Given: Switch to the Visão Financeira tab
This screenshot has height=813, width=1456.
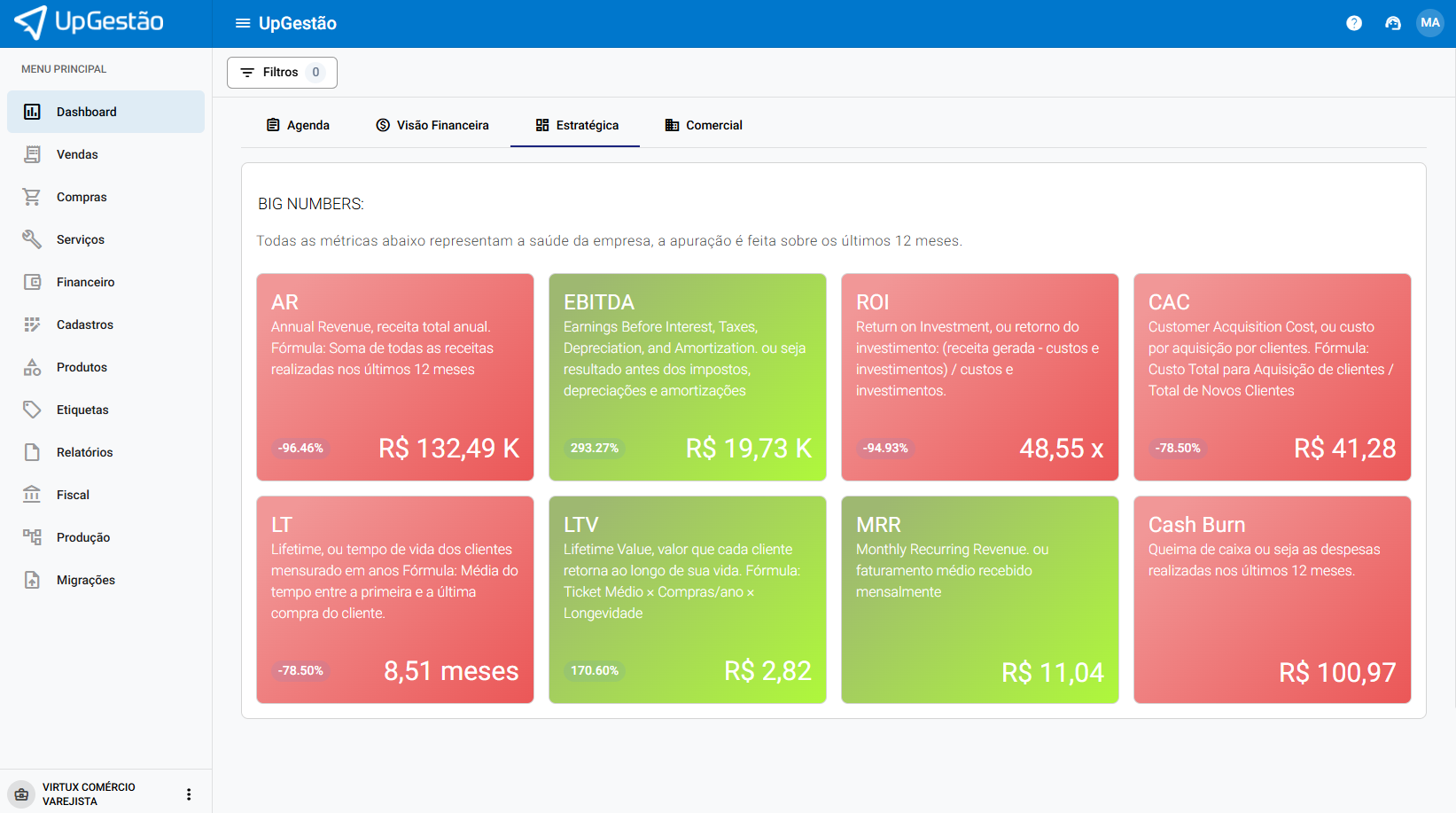Looking at the screenshot, I should coord(432,125).
